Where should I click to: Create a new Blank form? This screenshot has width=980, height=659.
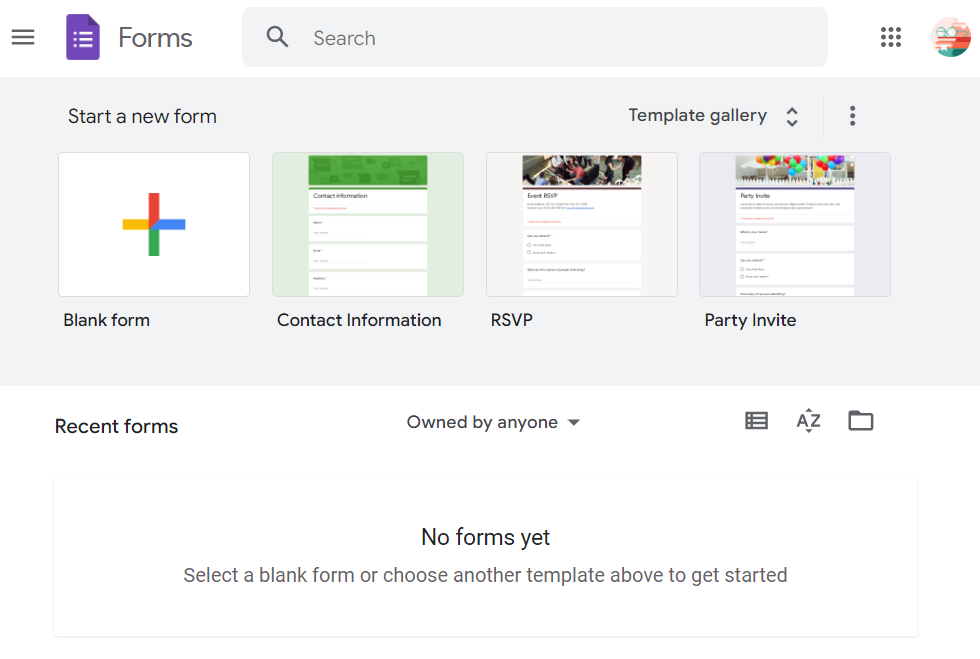(154, 225)
